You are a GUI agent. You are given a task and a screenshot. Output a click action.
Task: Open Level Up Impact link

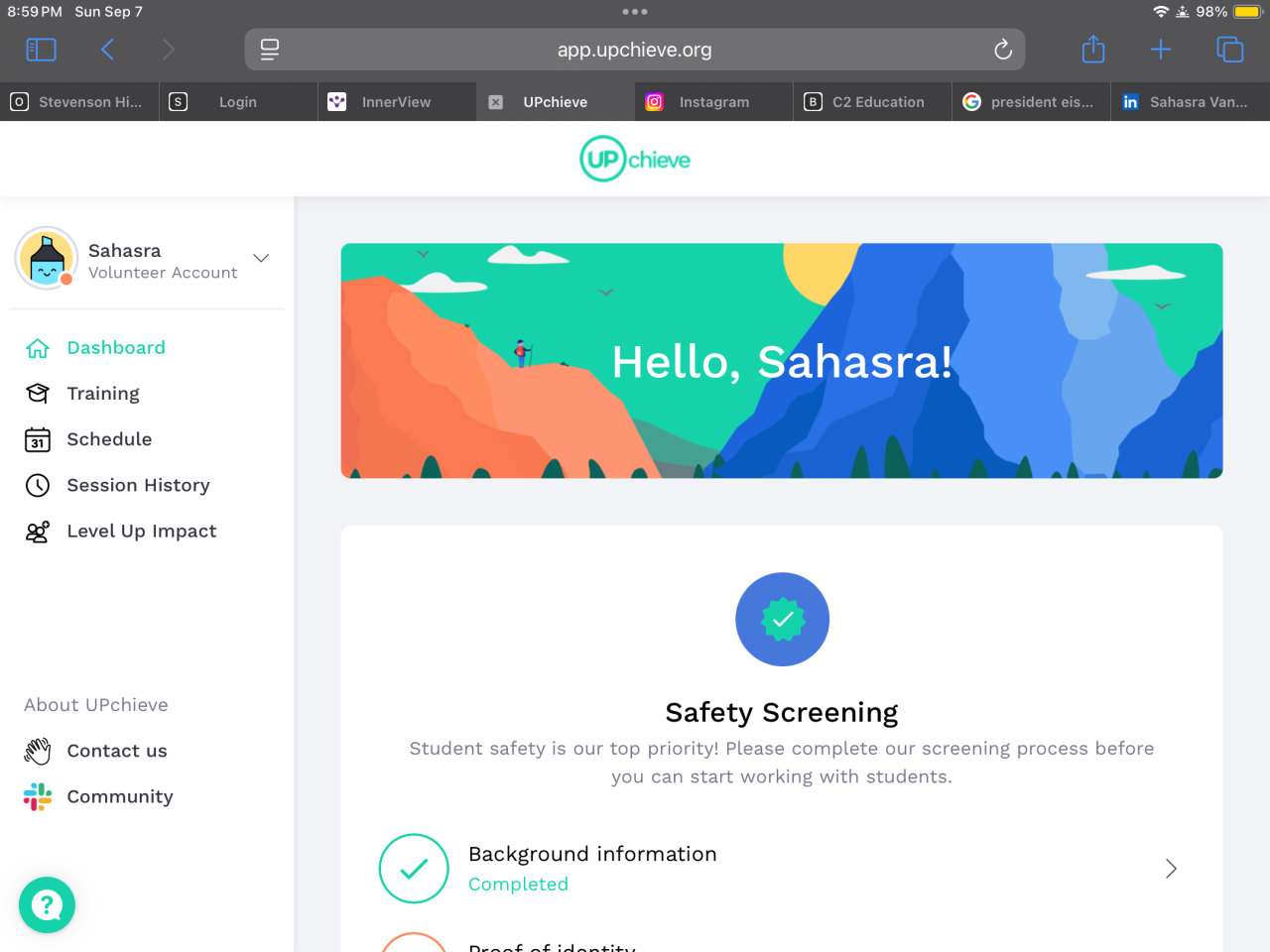point(141,532)
